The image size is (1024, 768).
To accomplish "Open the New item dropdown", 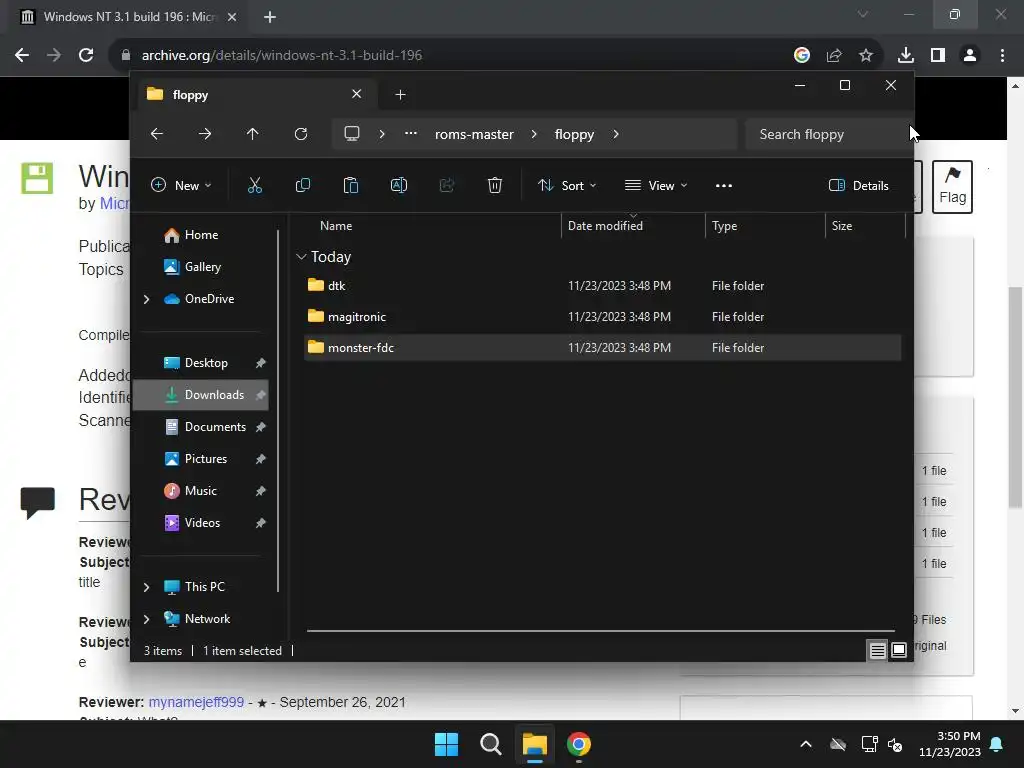I will click(x=181, y=185).
